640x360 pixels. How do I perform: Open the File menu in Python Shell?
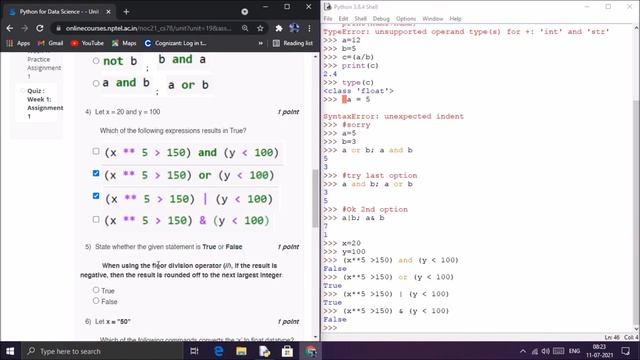click(x=328, y=19)
